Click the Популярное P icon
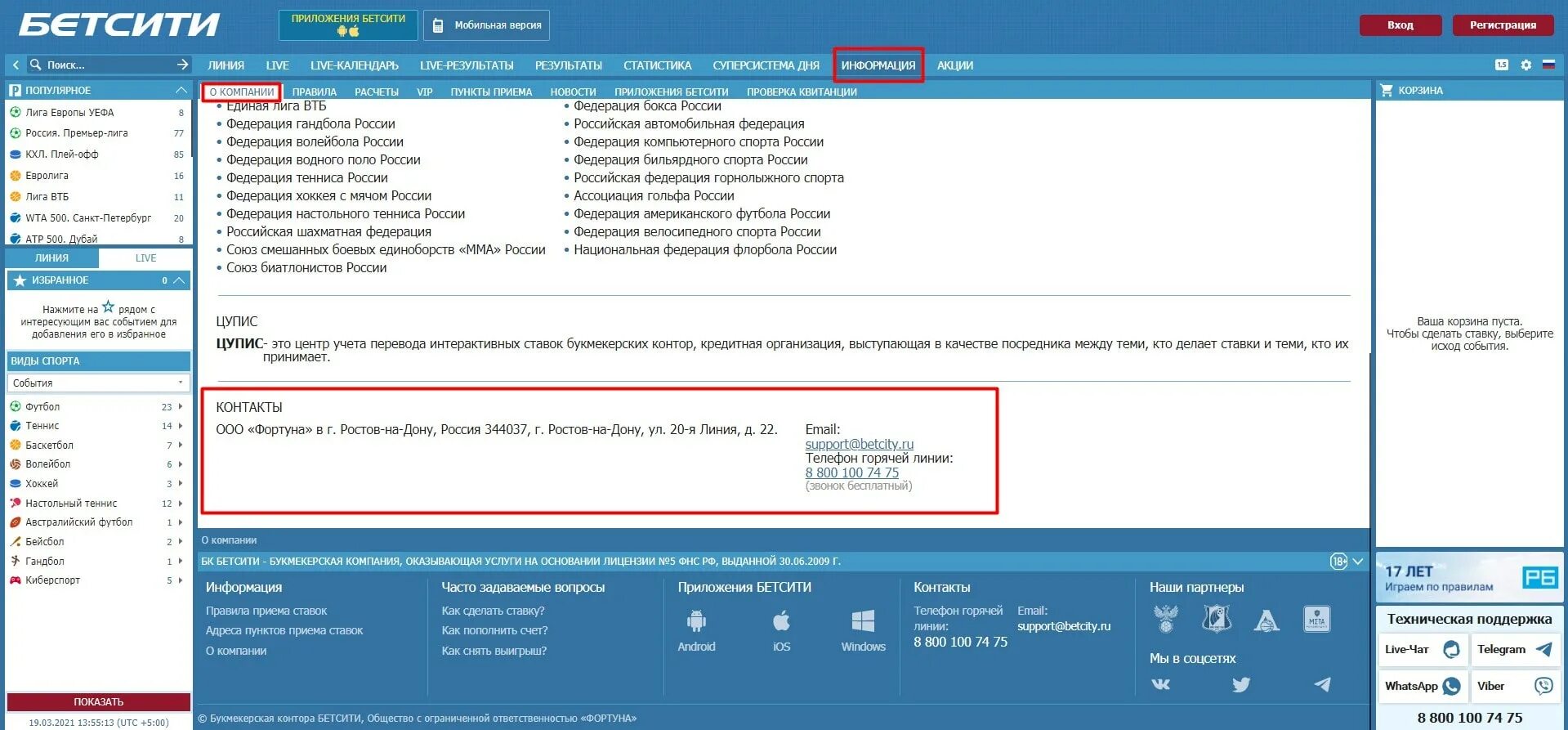 (x=15, y=91)
